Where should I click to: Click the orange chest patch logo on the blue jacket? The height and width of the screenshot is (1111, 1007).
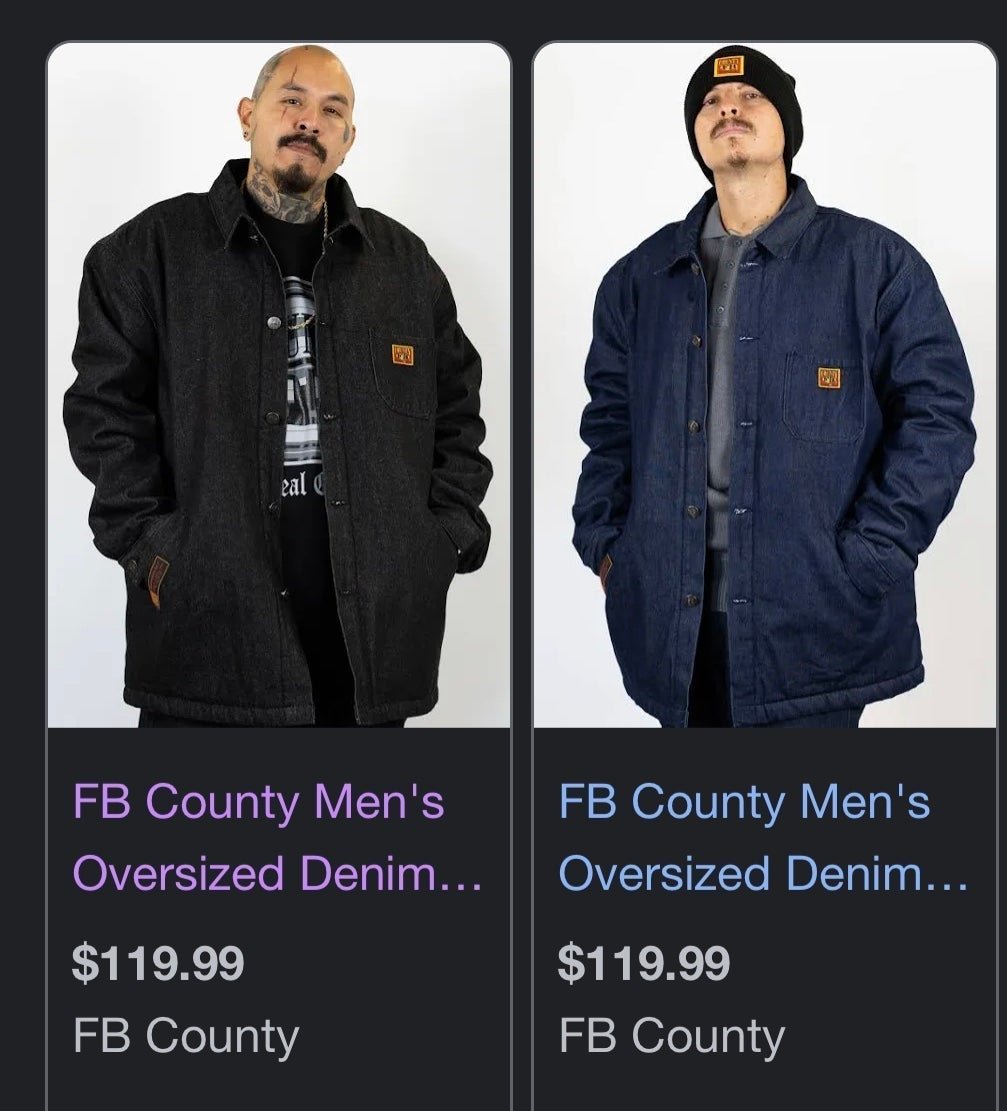click(830, 377)
